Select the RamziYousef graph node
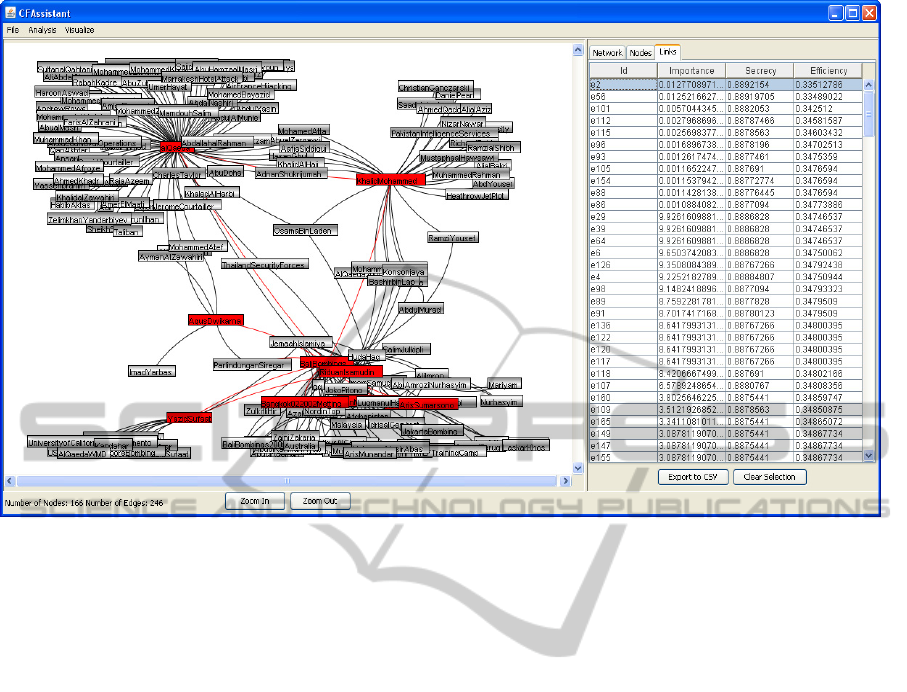Viewport: 907px width, 692px height. click(452, 238)
